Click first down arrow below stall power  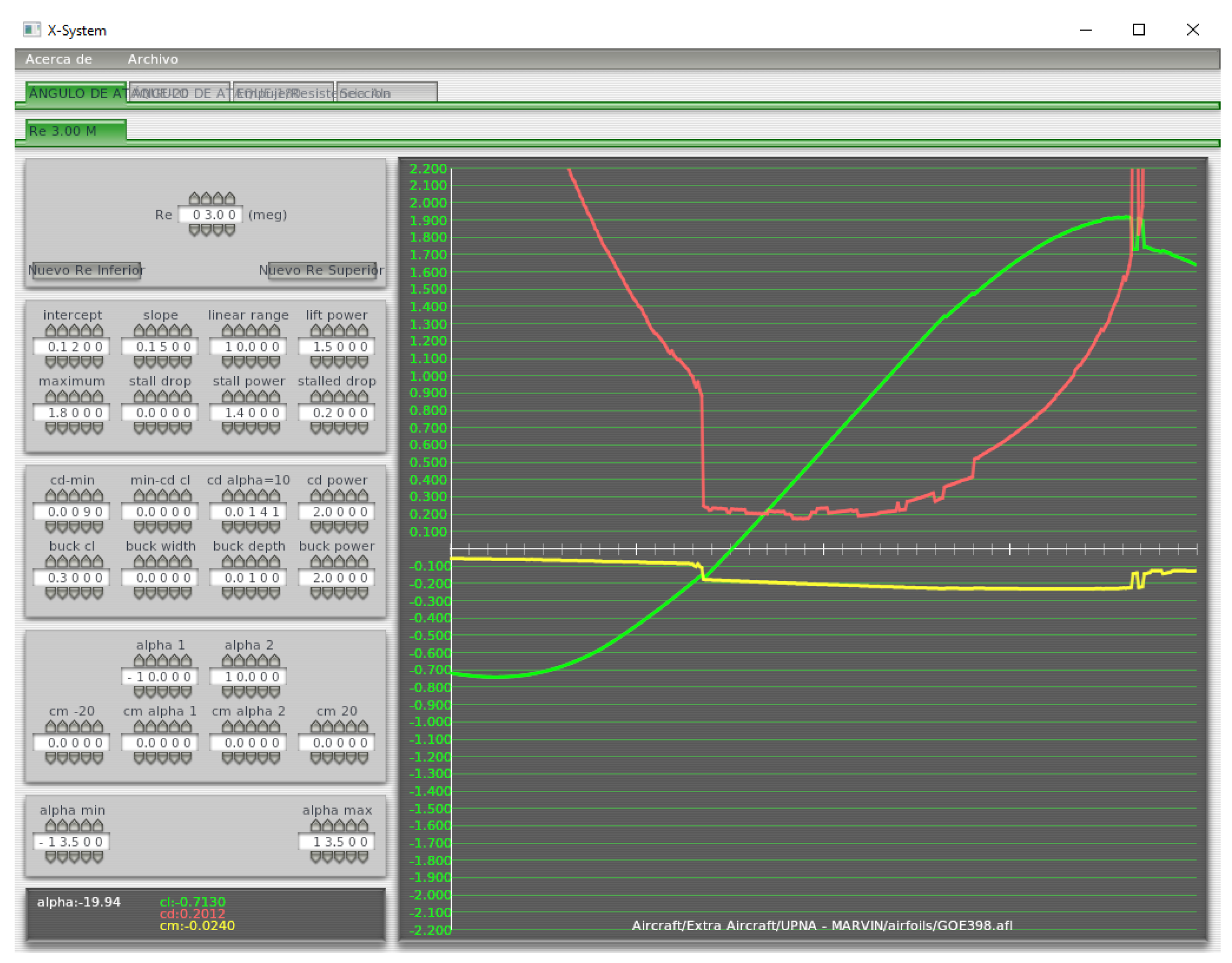(227, 428)
